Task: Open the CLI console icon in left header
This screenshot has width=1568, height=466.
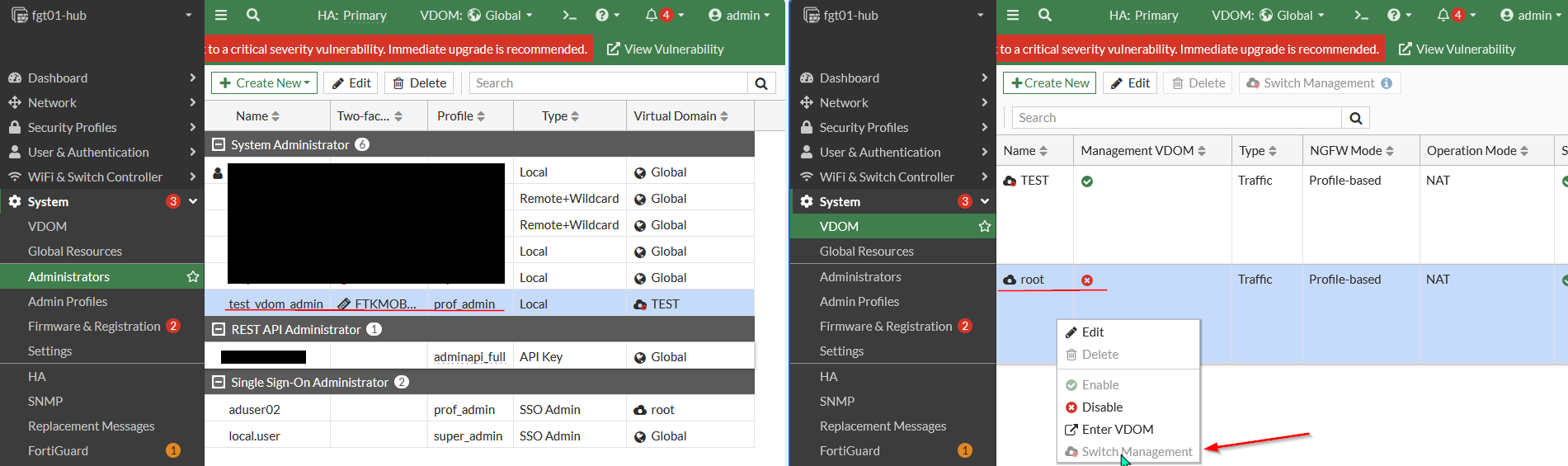Action: click(x=569, y=15)
